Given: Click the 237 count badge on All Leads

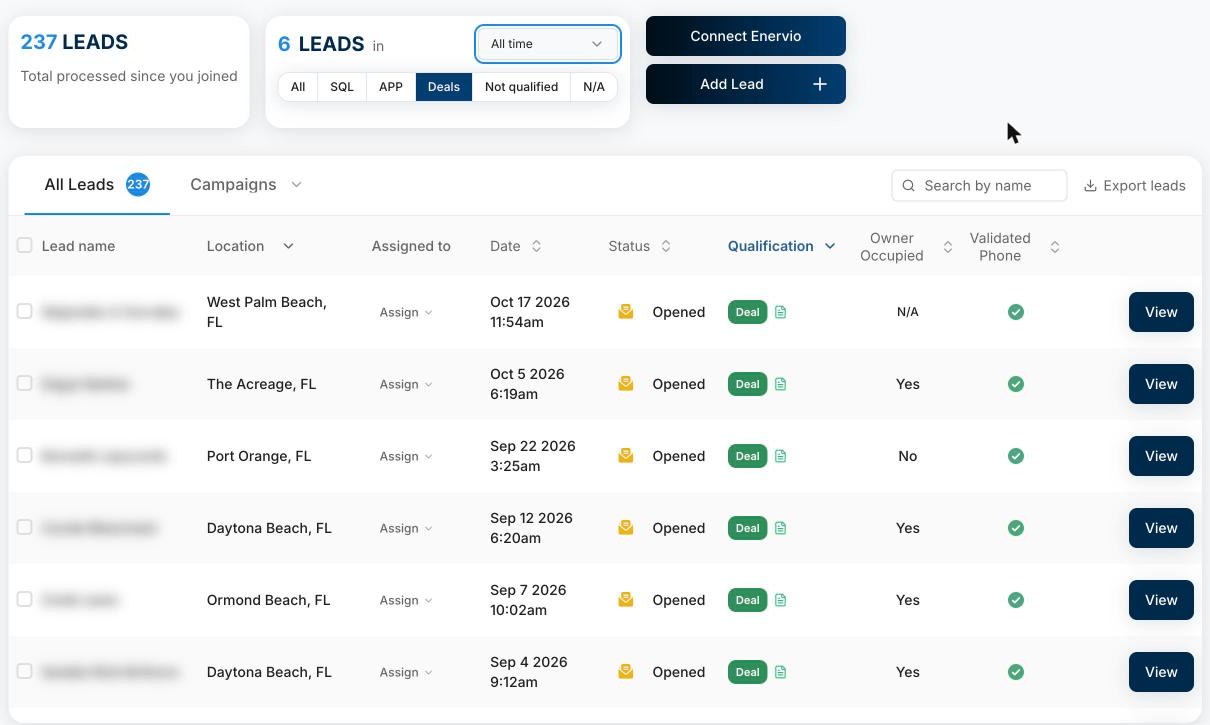Looking at the screenshot, I should point(138,184).
